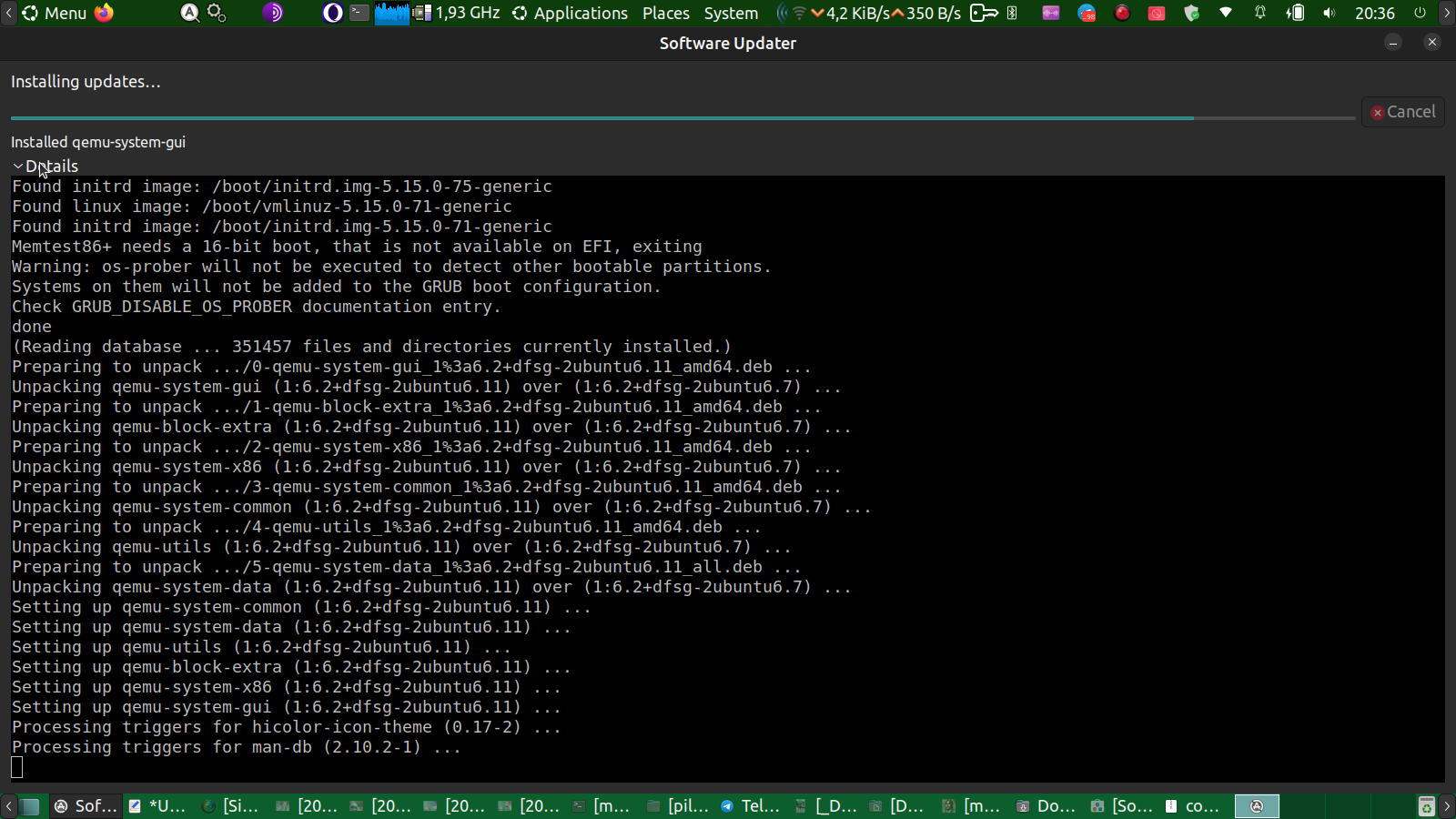Click the red prohibited-sign tray icon
The image size is (1456, 819).
click(1157, 13)
